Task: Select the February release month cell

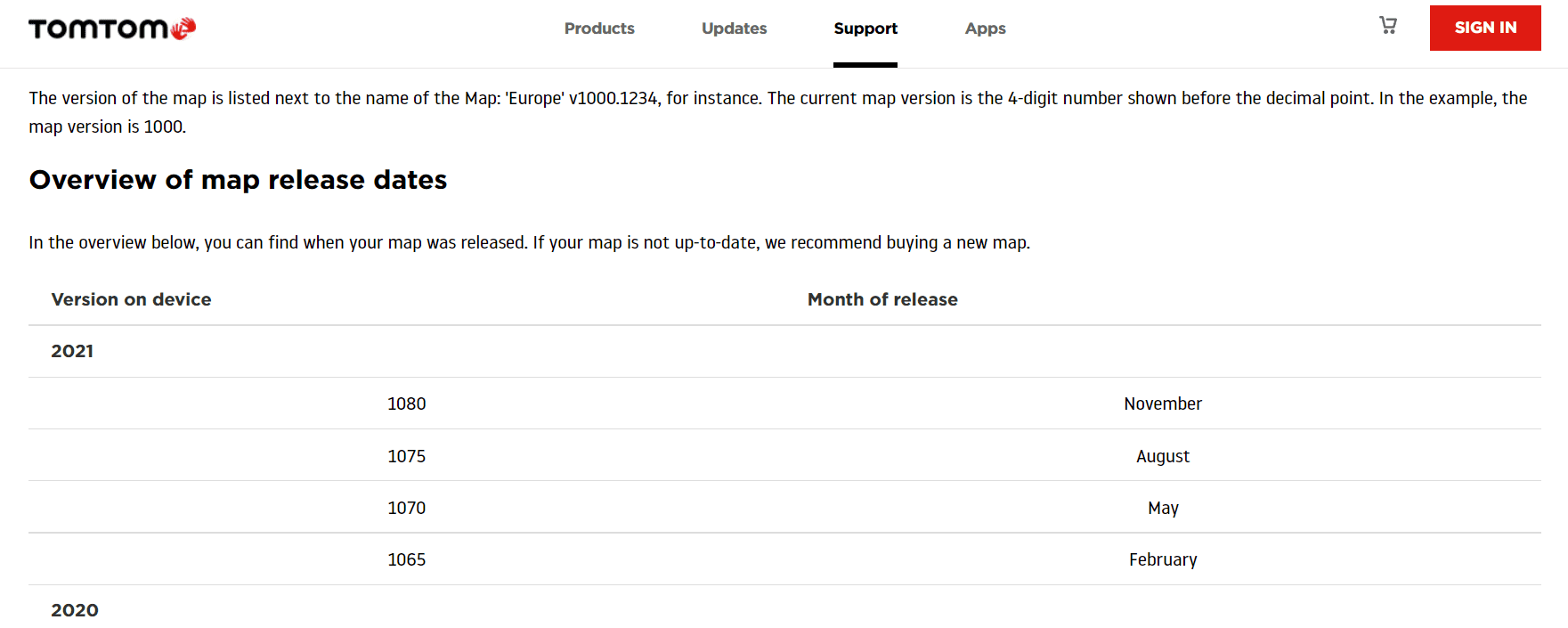Action: tap(1162, 559)
